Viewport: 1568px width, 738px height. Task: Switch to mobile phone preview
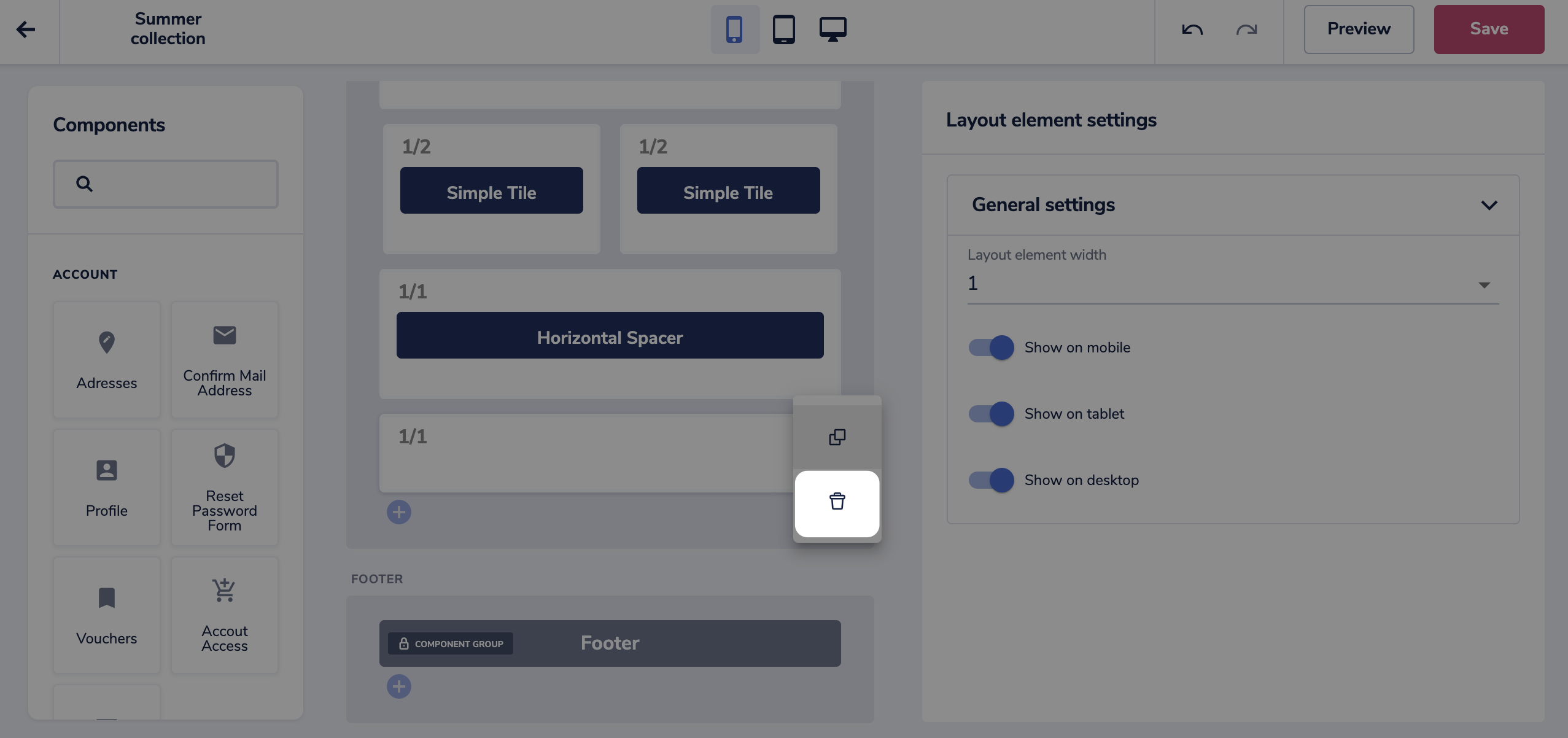(735, 29)
